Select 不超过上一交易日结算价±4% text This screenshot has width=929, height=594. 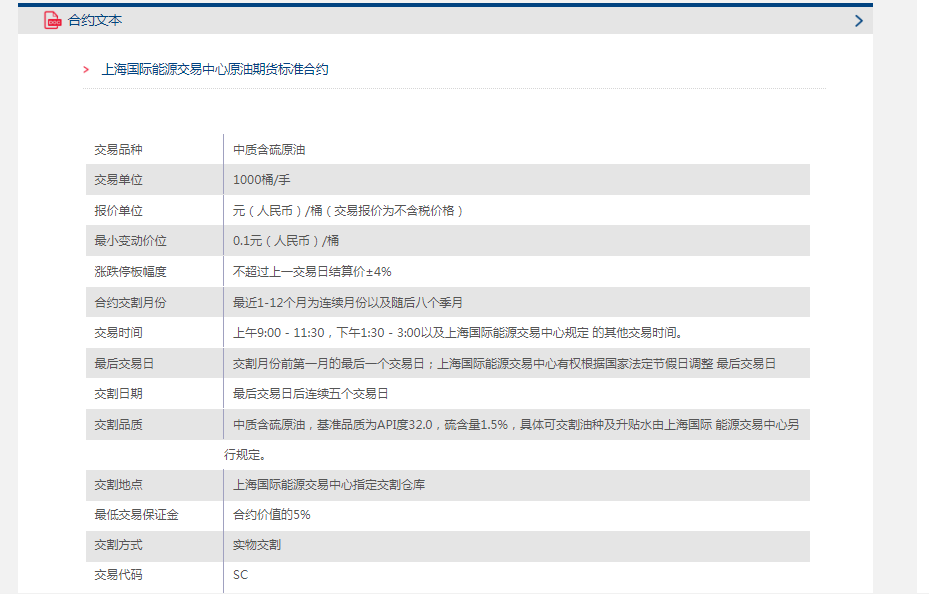pos(312,272)
